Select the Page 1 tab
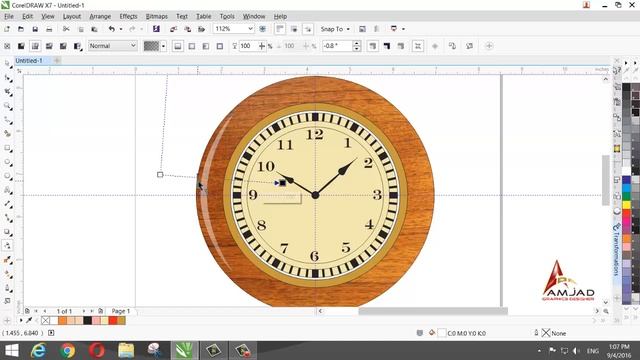Screen dimensions: 640x360 [x=120, y=311]
